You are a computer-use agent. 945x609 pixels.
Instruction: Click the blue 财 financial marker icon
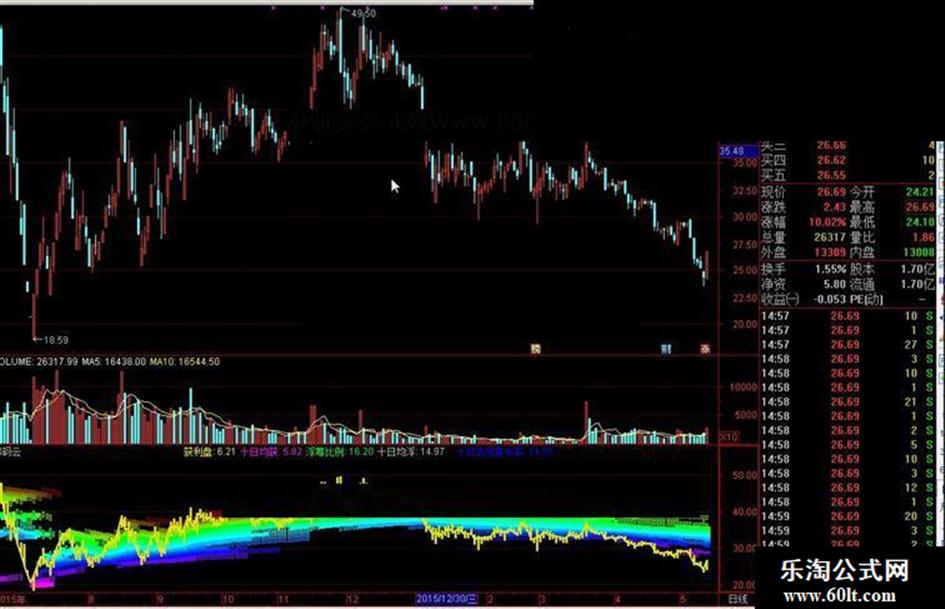[666, 349]
